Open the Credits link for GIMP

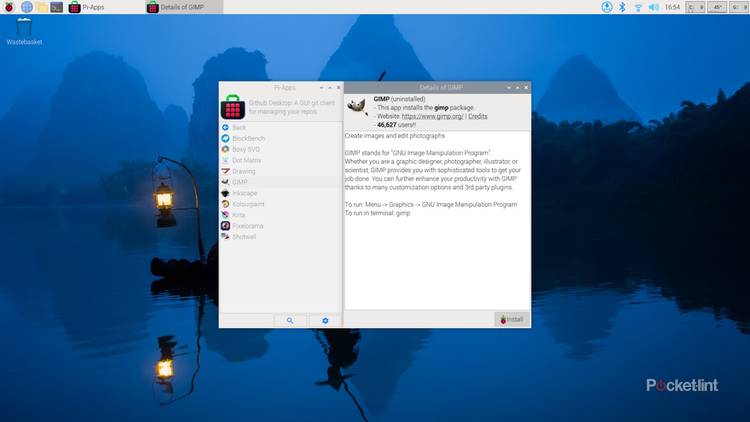478,116
